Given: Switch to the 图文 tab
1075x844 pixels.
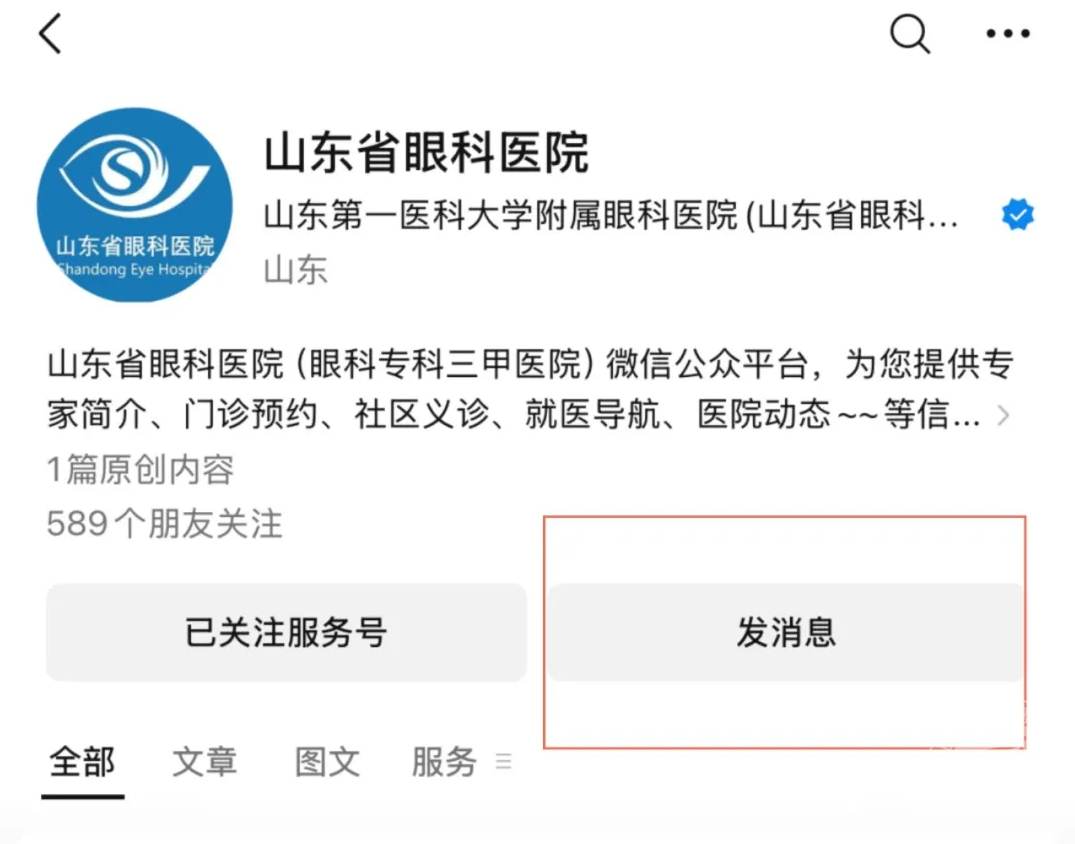Looking at the screenshot, I should (x=327, y=762).
